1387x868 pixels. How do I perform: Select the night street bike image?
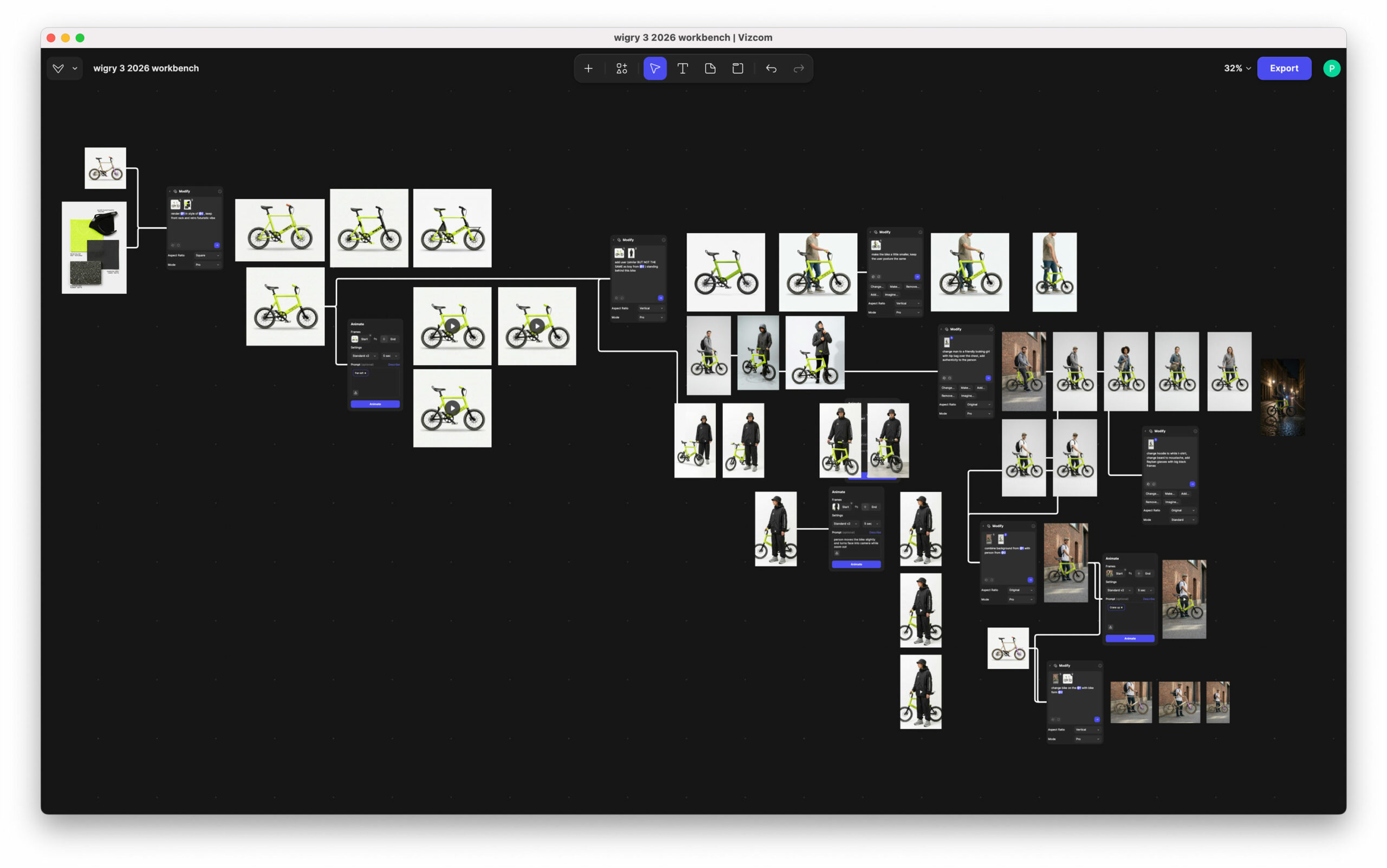pyautogui.click(x=1282, y=397)
